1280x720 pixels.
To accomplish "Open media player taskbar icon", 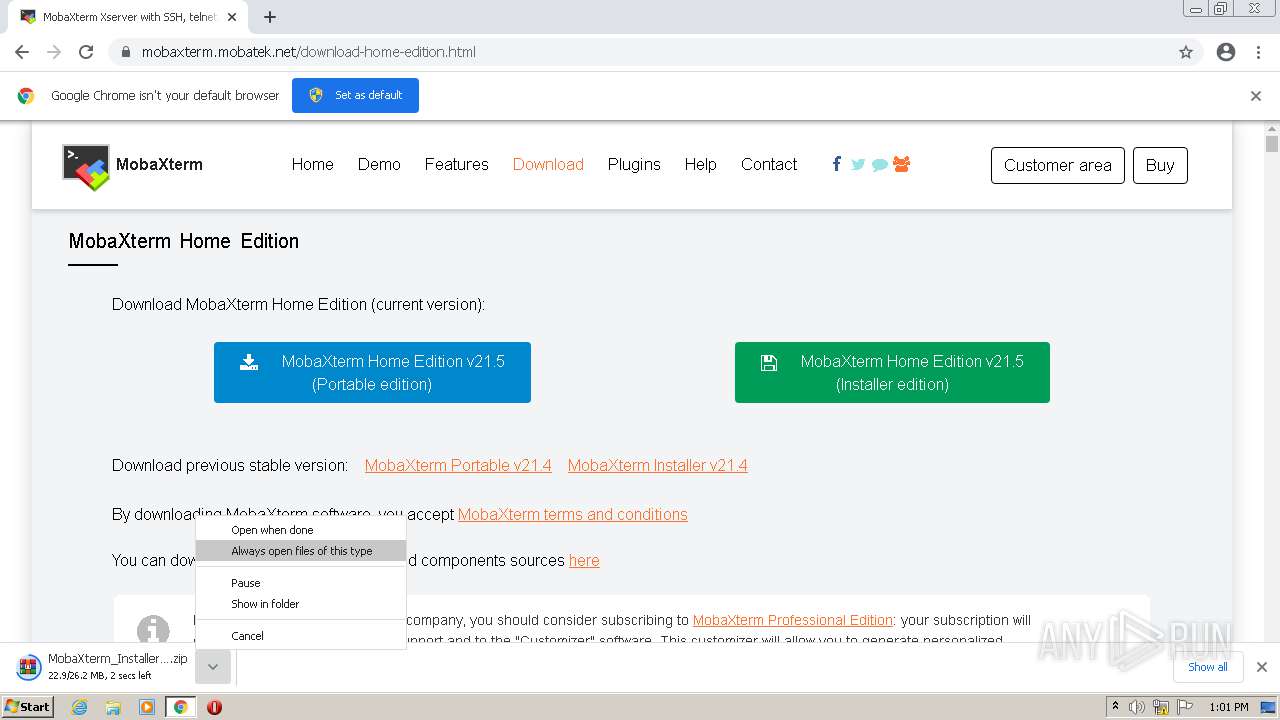I will [x=147, y=707].
